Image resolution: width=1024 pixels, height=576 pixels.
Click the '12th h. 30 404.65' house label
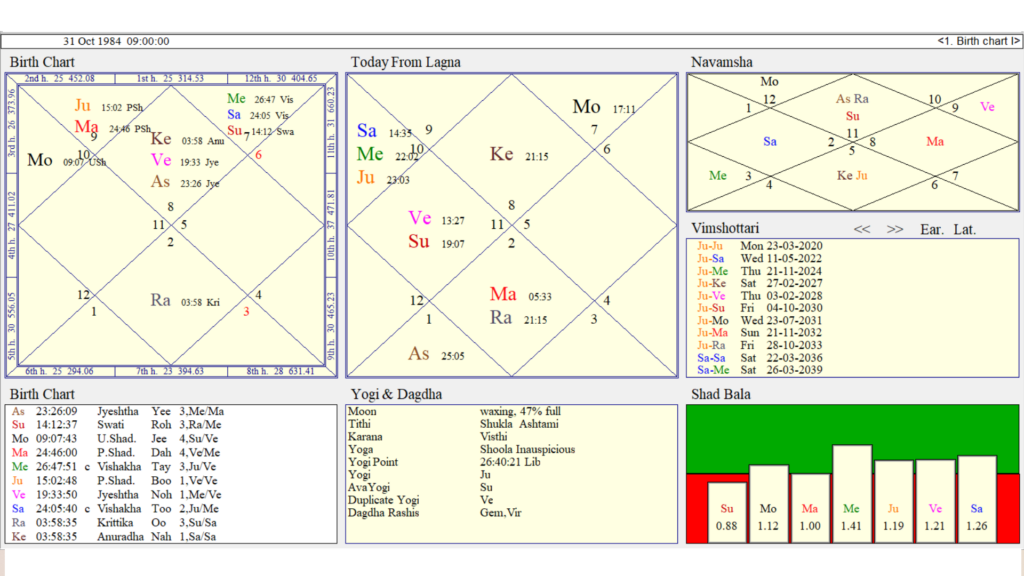[281, 78]
